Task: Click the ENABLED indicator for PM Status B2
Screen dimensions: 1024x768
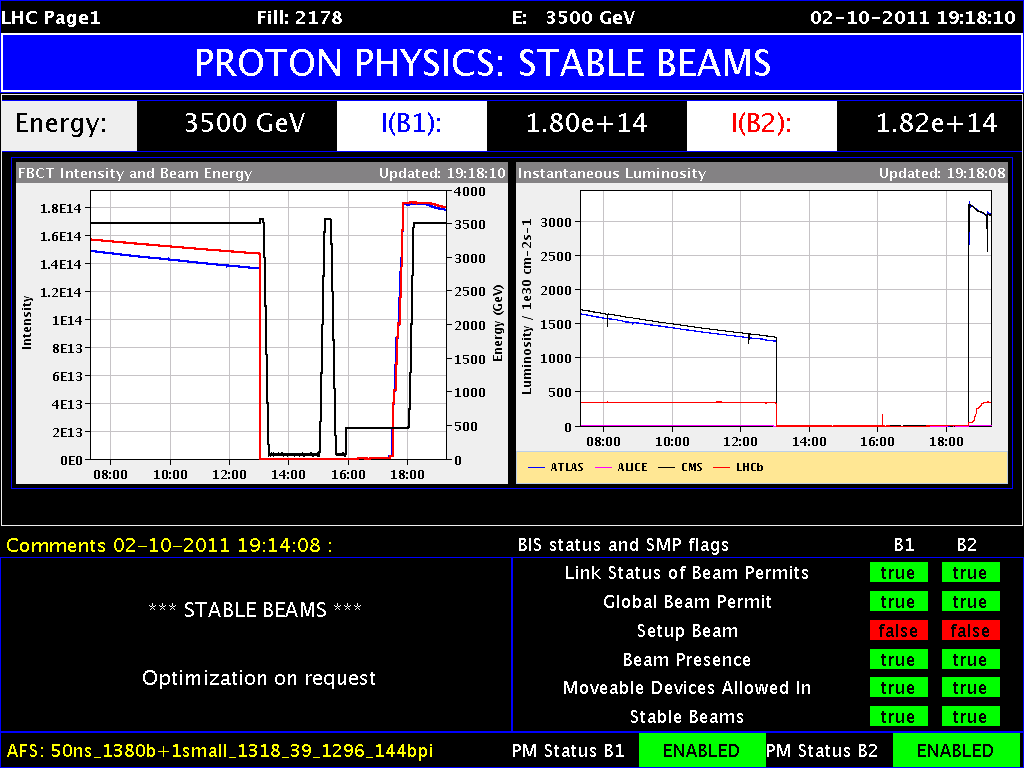Action: (x=957, y=750)
